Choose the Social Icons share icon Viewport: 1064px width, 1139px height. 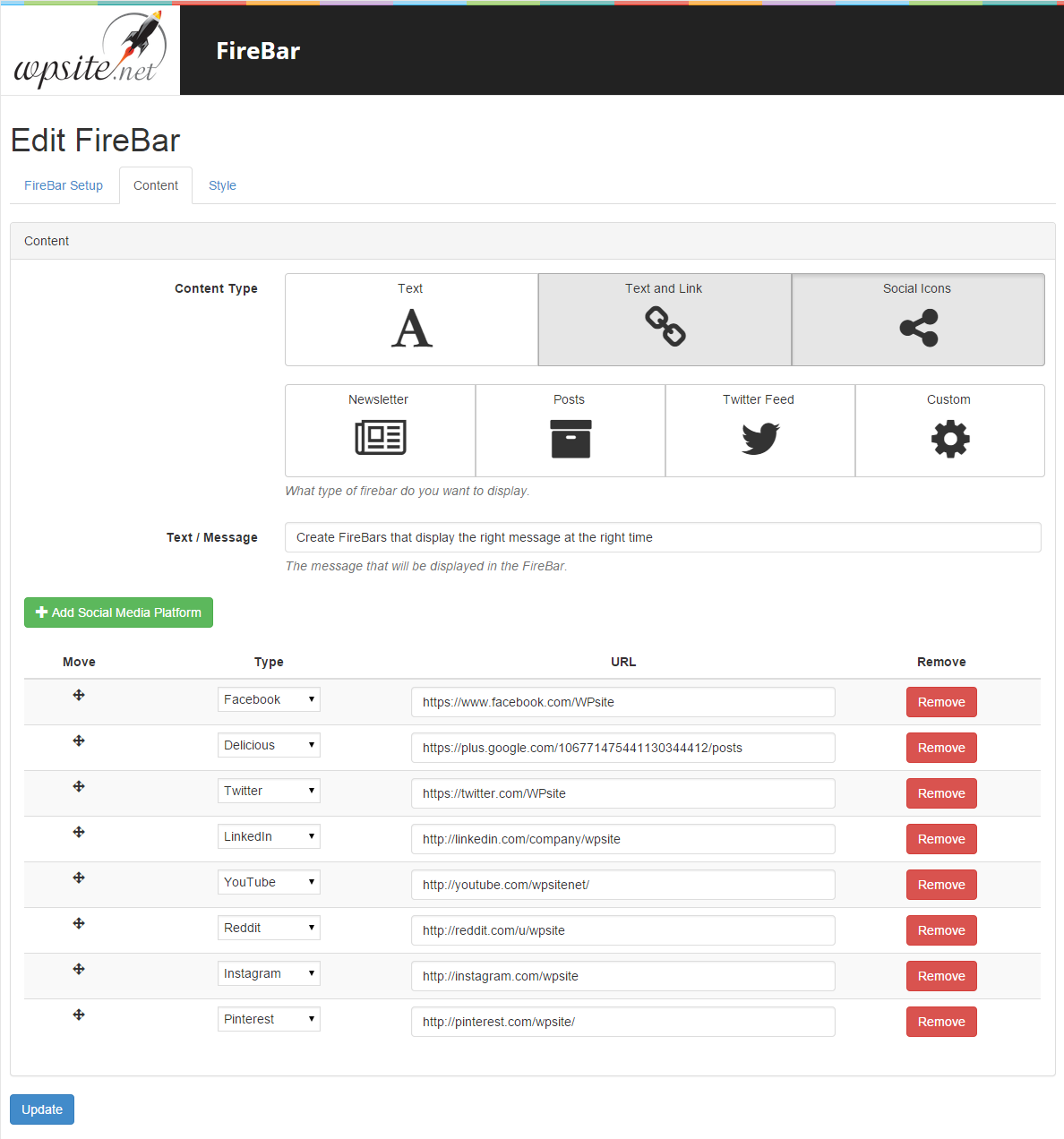919,328
